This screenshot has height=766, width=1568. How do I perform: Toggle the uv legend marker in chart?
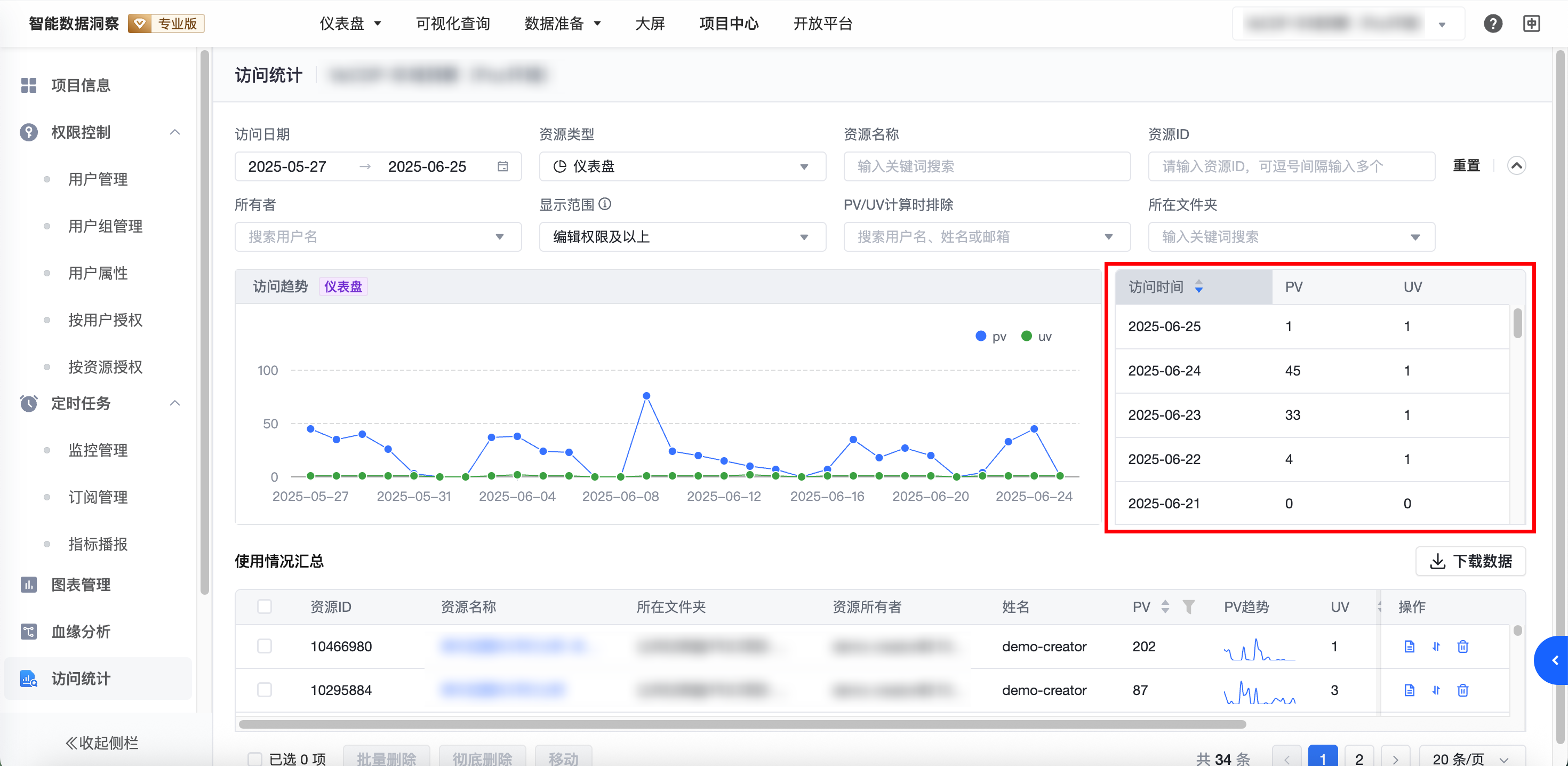[x=1026, y=336]
